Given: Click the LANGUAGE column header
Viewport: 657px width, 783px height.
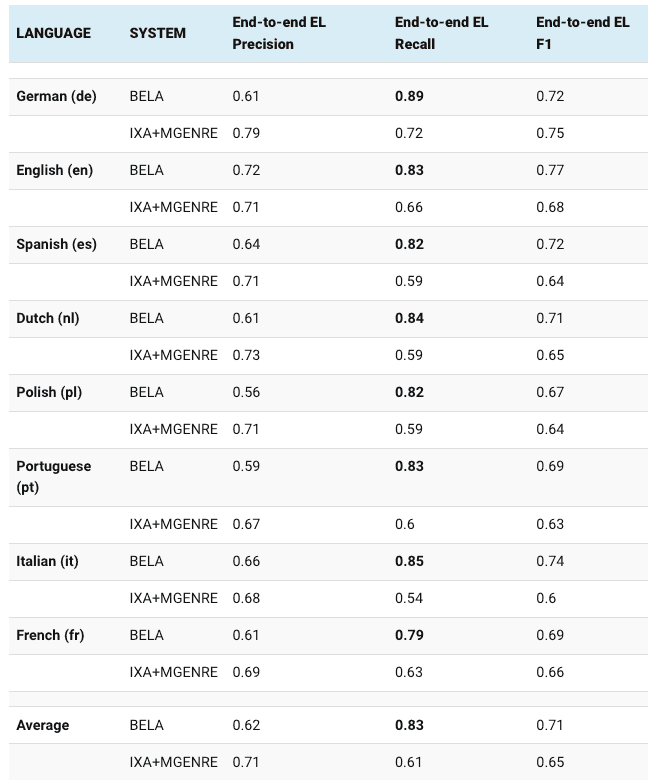Looking at the screenshot, I should click(53, 33).
